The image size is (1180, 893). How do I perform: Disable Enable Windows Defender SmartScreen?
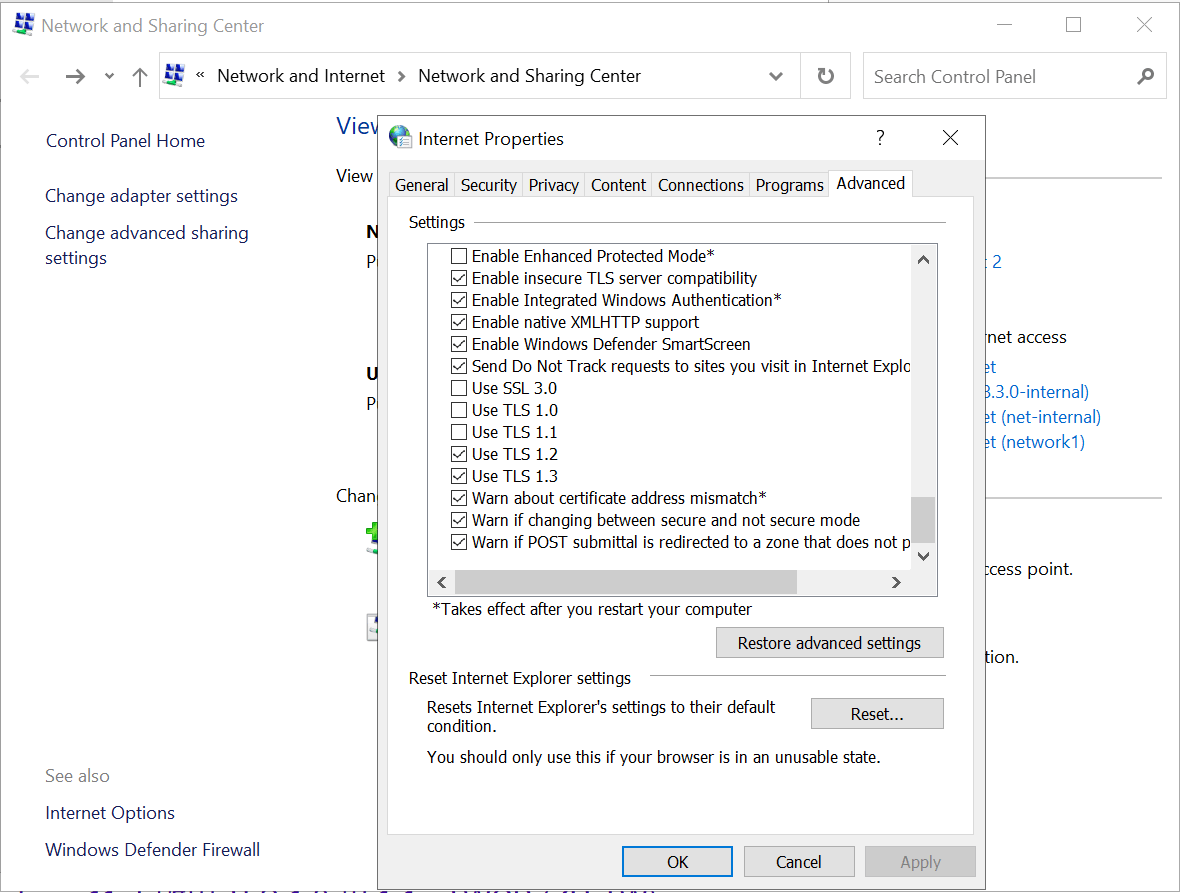[459, 345]
